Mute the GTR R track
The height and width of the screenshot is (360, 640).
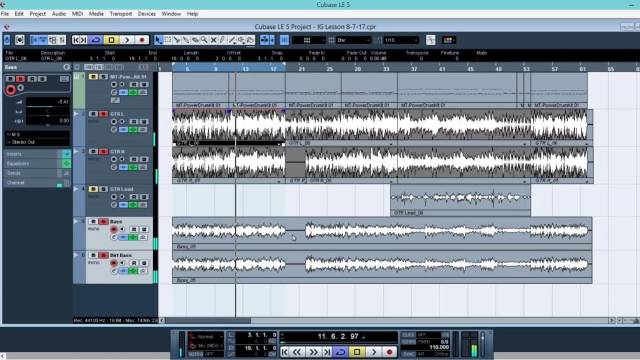[93, 151]
